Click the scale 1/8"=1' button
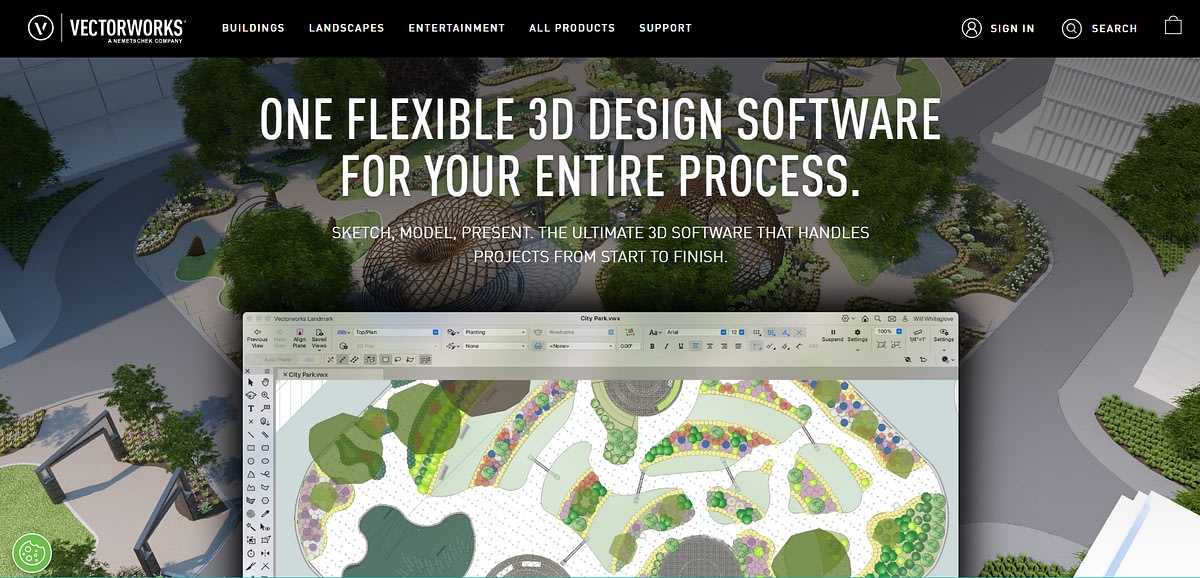 pos(918,336)
